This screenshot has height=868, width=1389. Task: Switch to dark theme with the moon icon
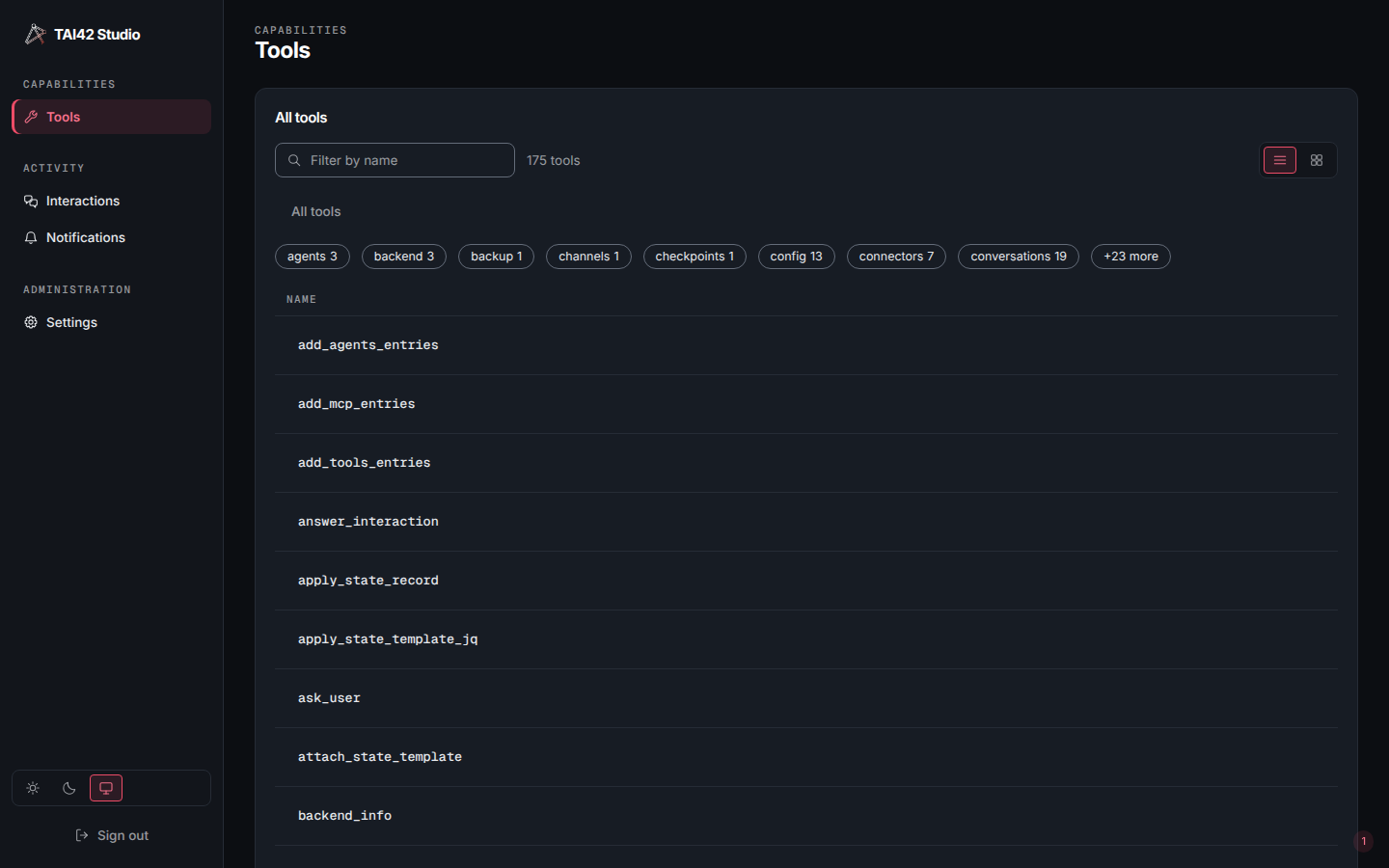[69, 788]
